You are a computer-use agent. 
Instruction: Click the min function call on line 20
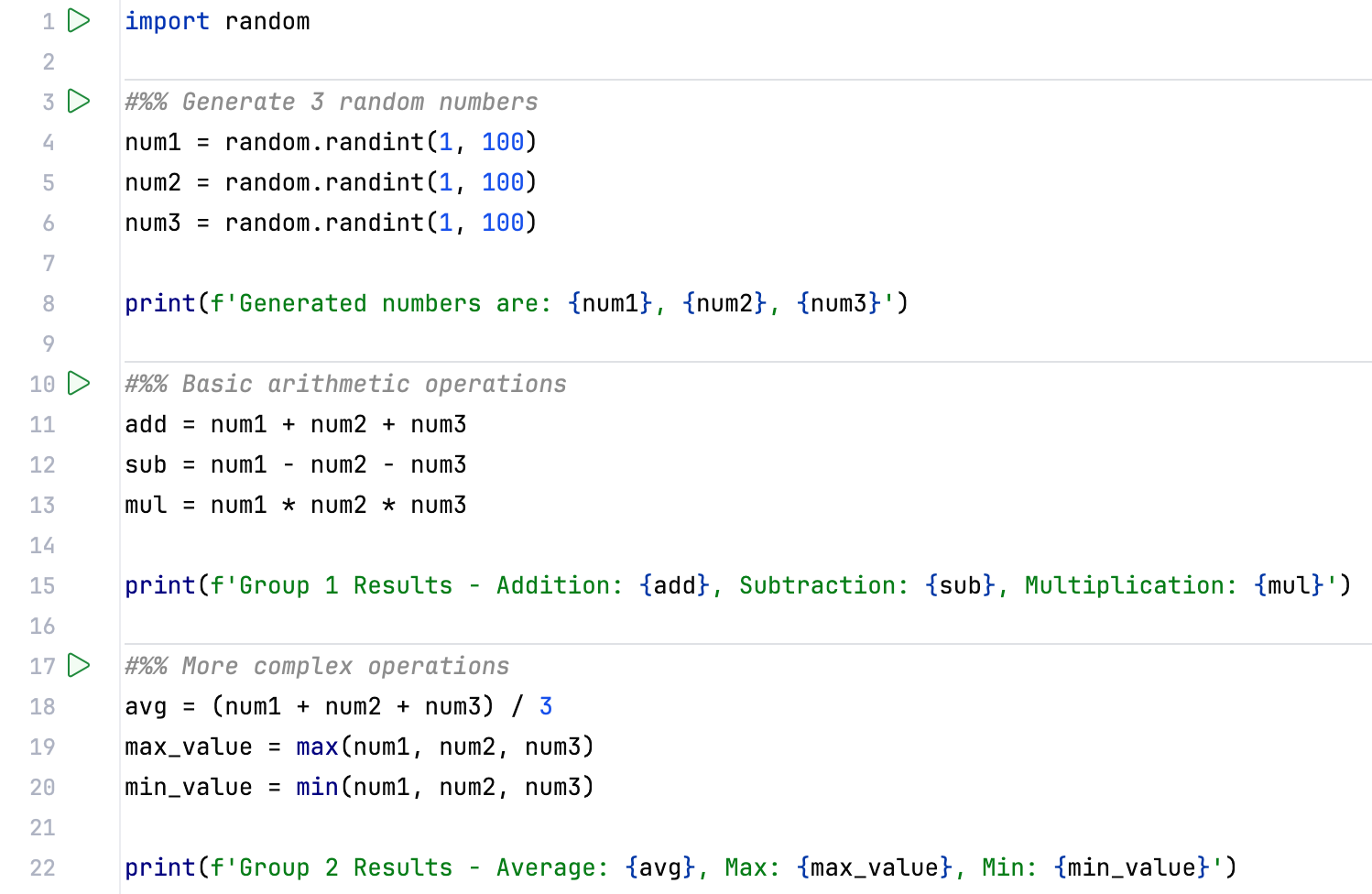tap(316, 787)
